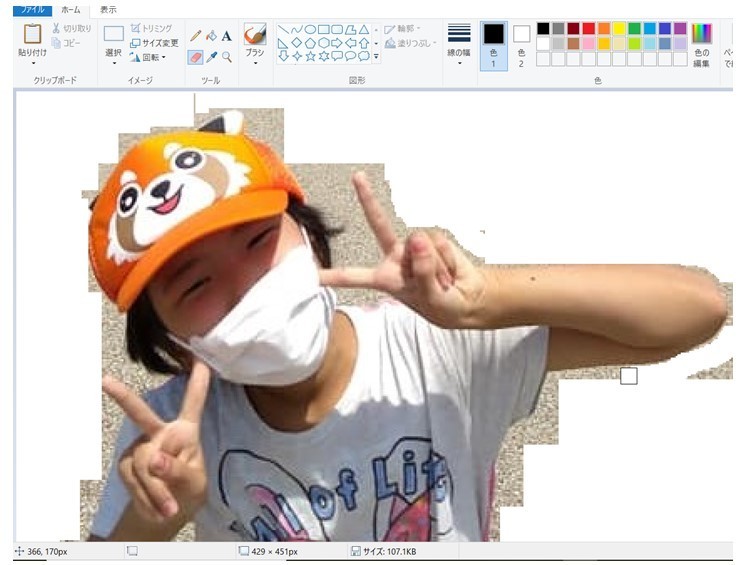Open the File (ファイル) menu tab
The height and width of the screenshot is (565, 753).
pos(33,10)
